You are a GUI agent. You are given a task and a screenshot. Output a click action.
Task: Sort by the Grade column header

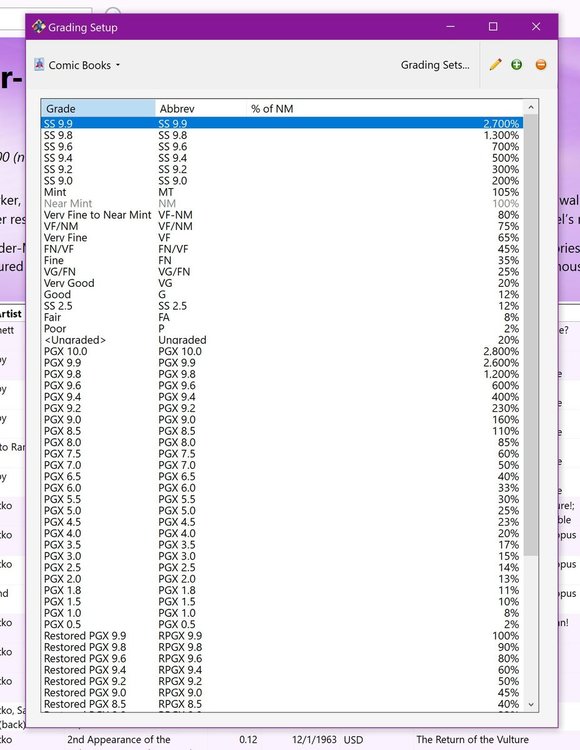click(98, 109)
